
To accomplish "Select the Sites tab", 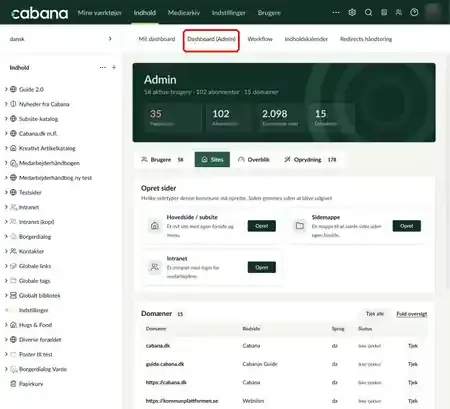I will pyautogui.click(x=212, y=160).
